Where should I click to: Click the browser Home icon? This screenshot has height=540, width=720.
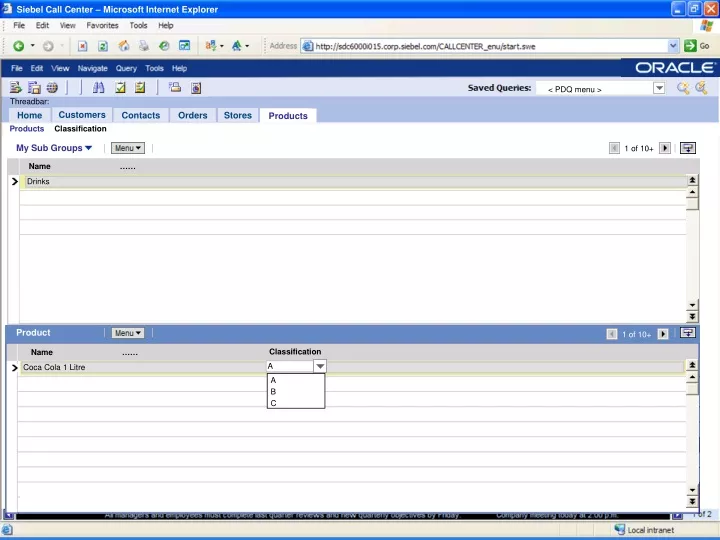pyautogui.click(x=124, y=46)
